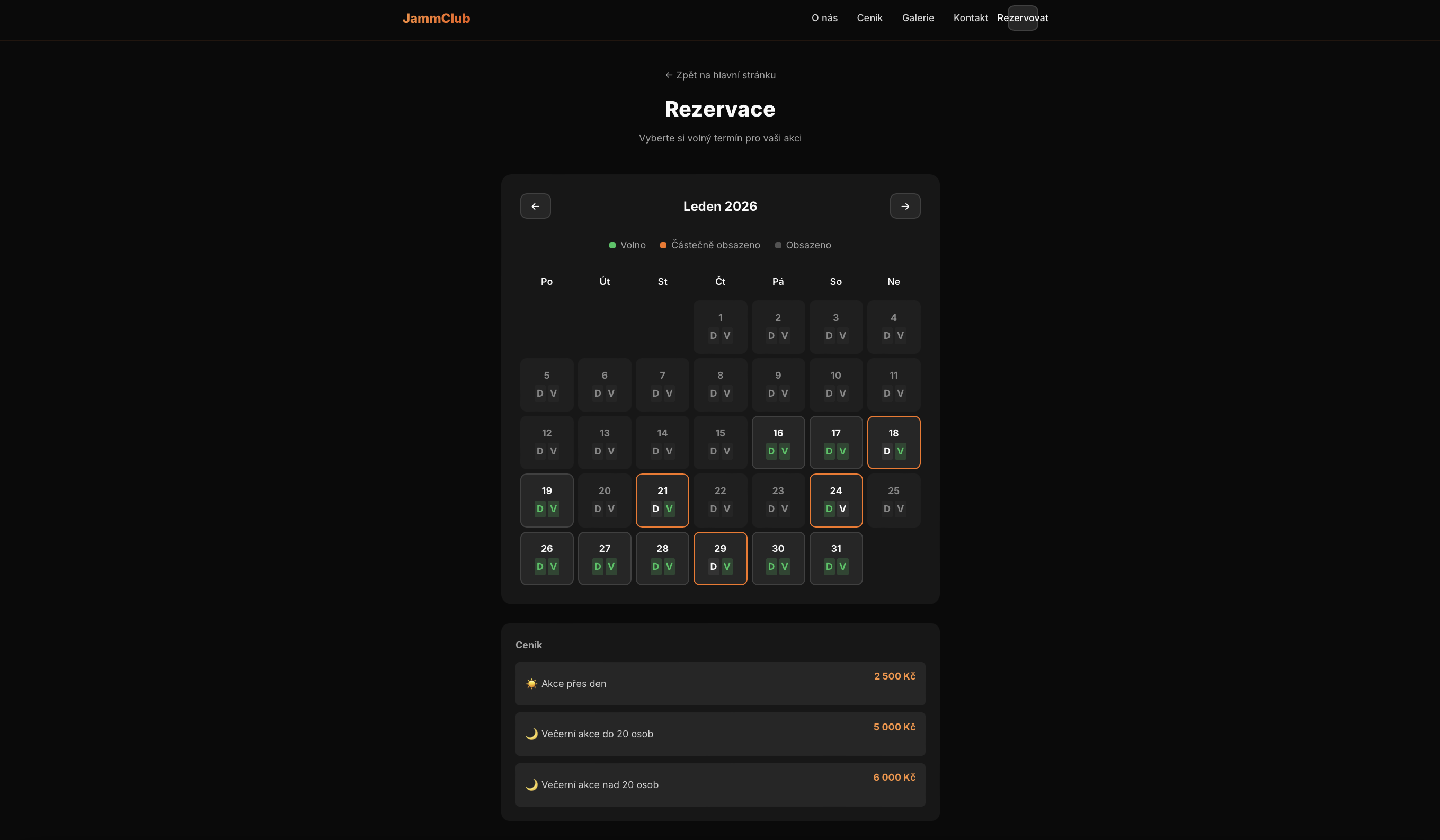Select the January 19 day cell
Screen dimensions: 1440x840
coord(546,491)
